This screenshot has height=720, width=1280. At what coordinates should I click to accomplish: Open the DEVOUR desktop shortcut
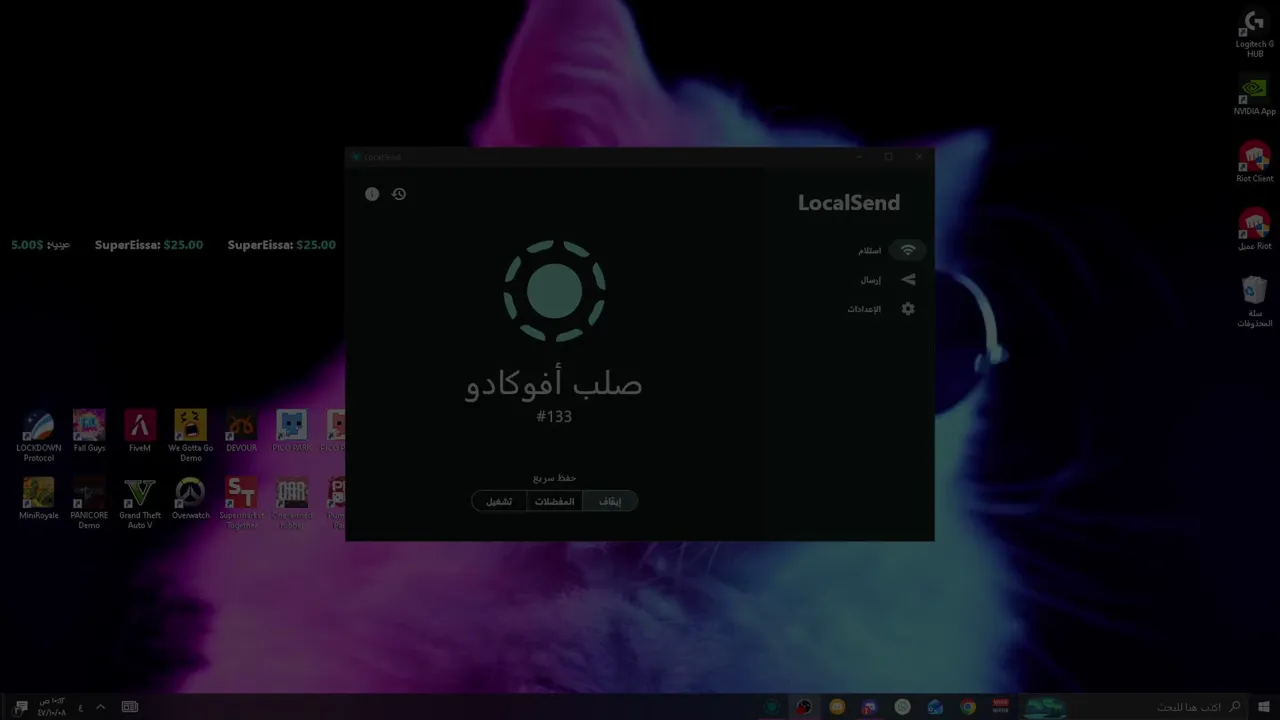pos(241,431)
